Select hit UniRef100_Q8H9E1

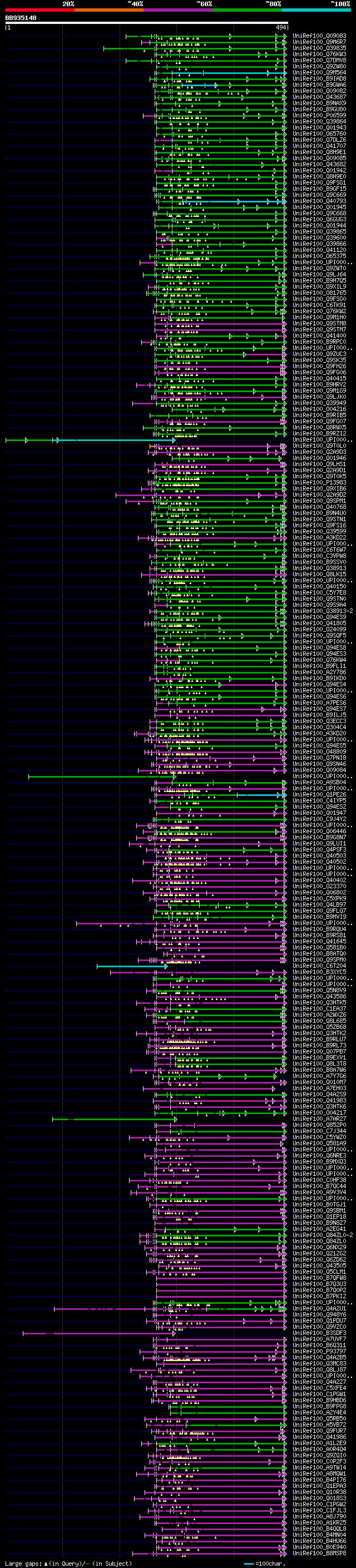(319, 152)
